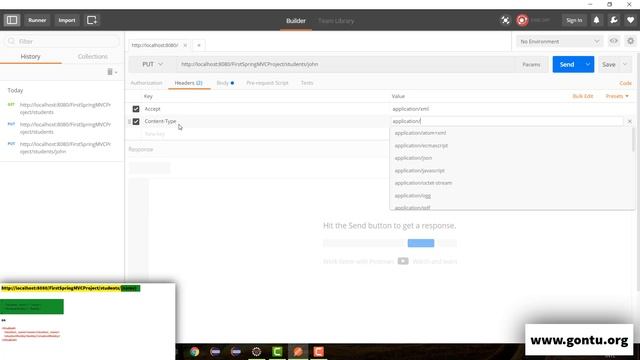Add a new request tab

point(199,45)
